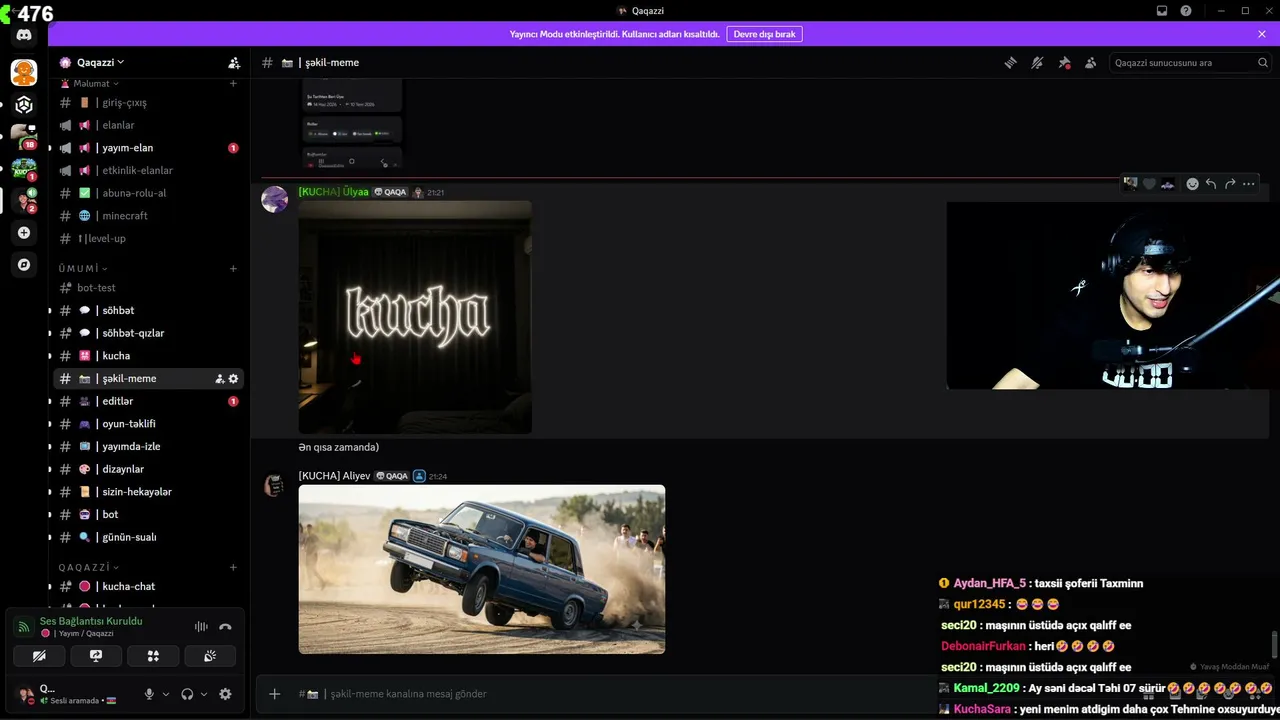This screenshot has height=720, width=1280.
Task: Open the blue car drifting image
Action: (x=482, y=569)
